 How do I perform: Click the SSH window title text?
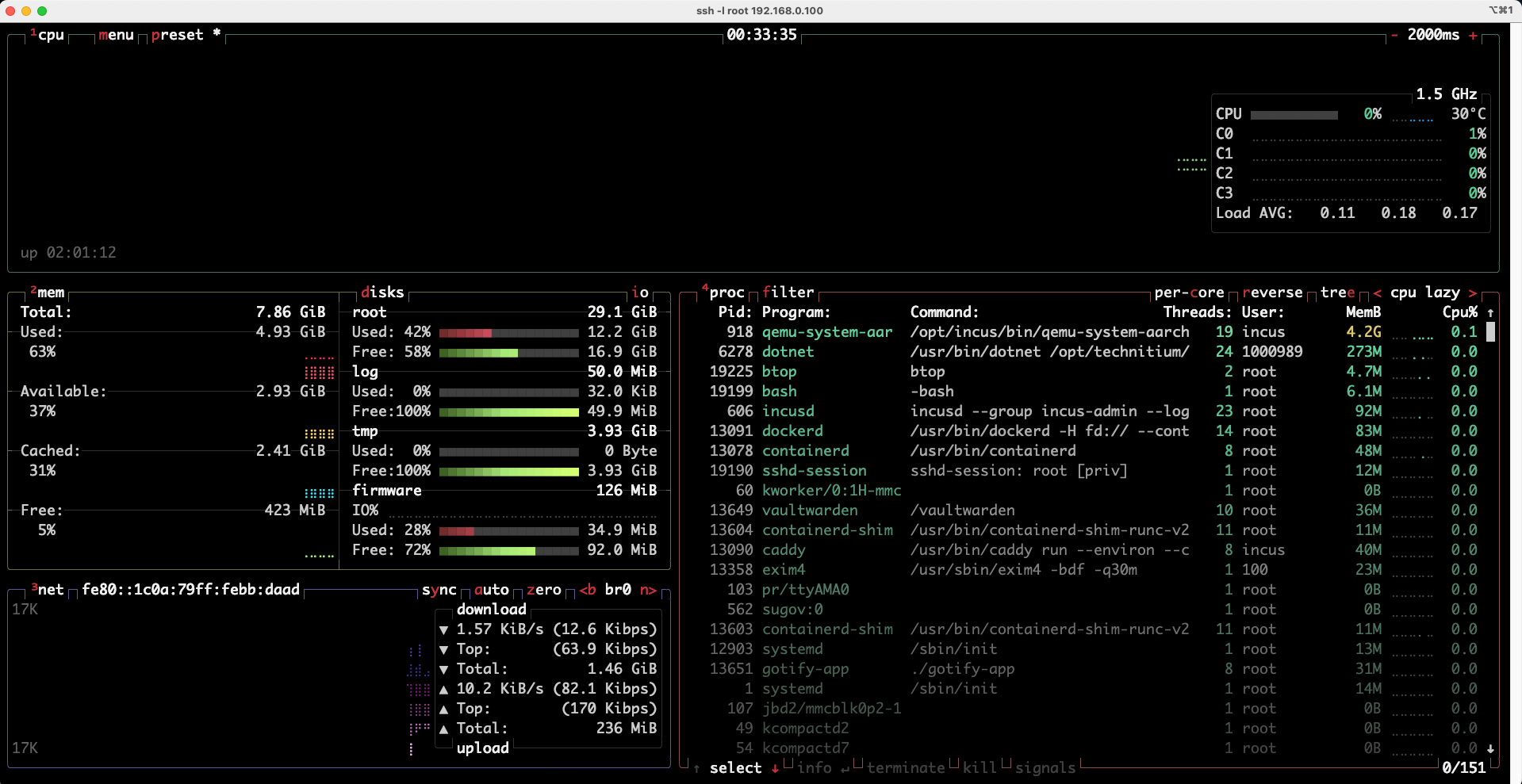(x=760, y=11)
